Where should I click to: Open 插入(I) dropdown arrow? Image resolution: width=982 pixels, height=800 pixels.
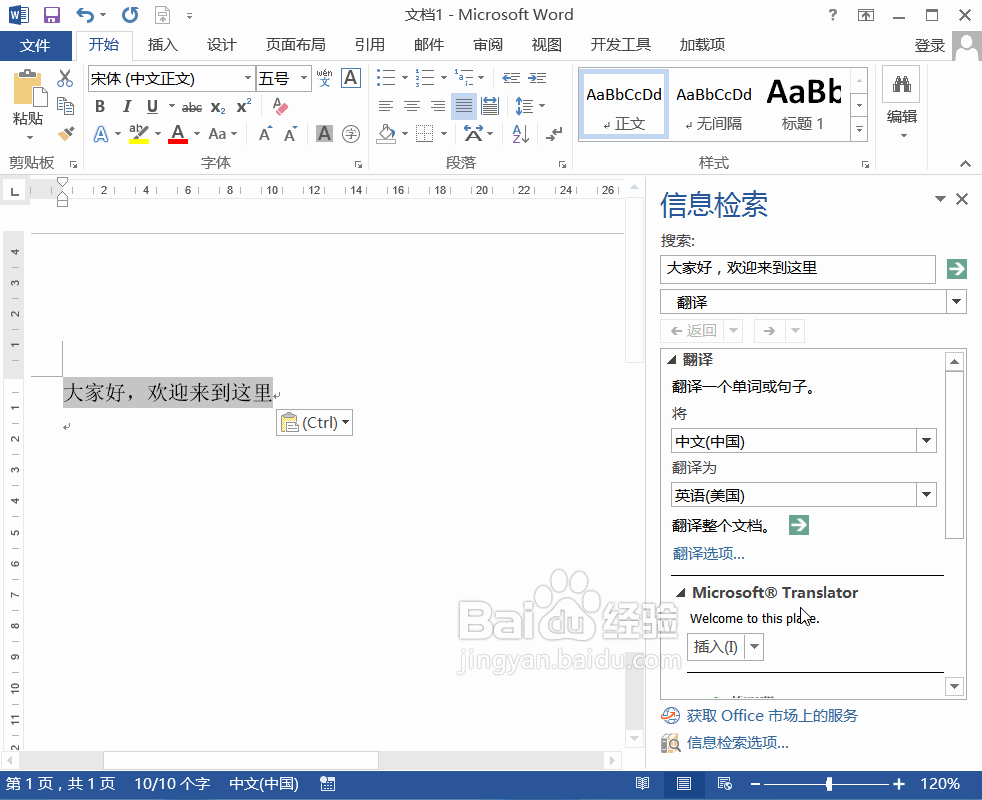coord(755,647)
